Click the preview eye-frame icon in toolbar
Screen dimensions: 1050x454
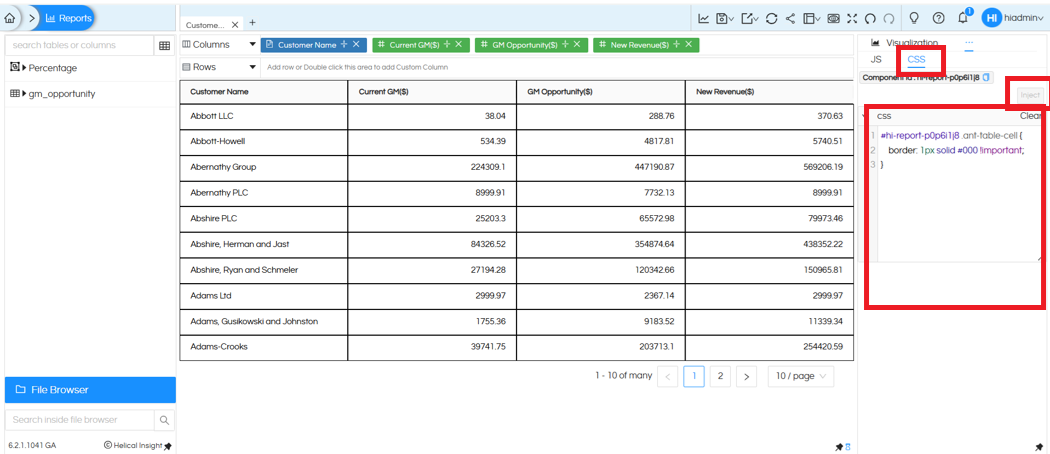pyautogui.click(x=834, y=19)
